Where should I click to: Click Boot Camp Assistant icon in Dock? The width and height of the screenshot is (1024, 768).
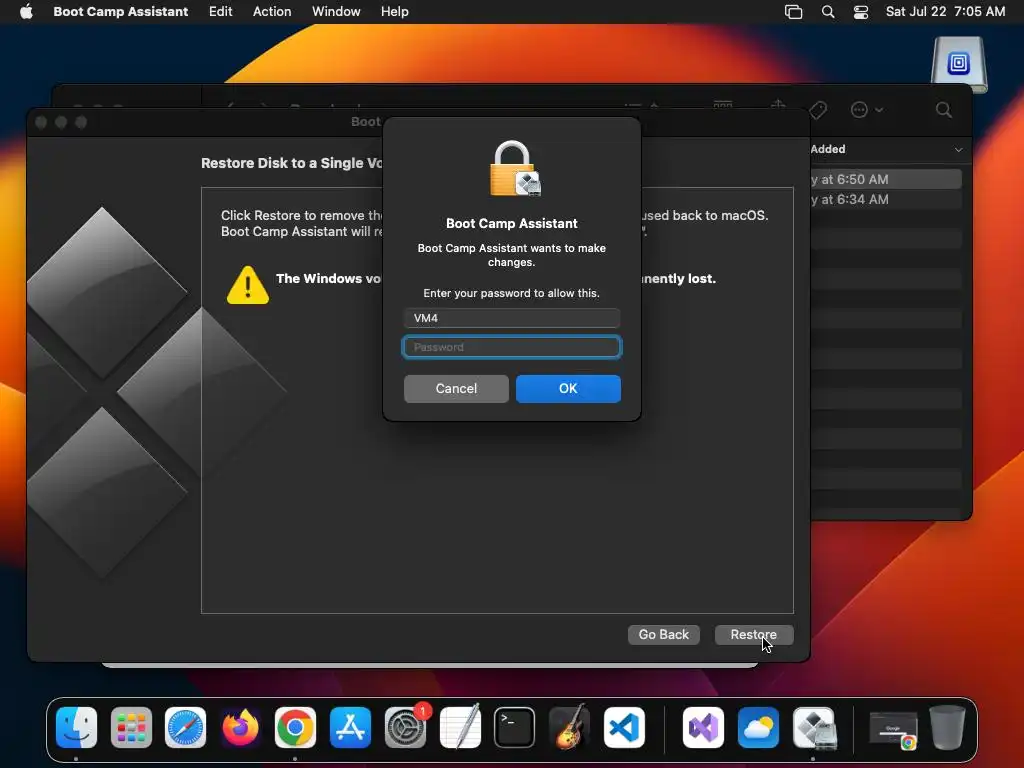click(814, 728)
